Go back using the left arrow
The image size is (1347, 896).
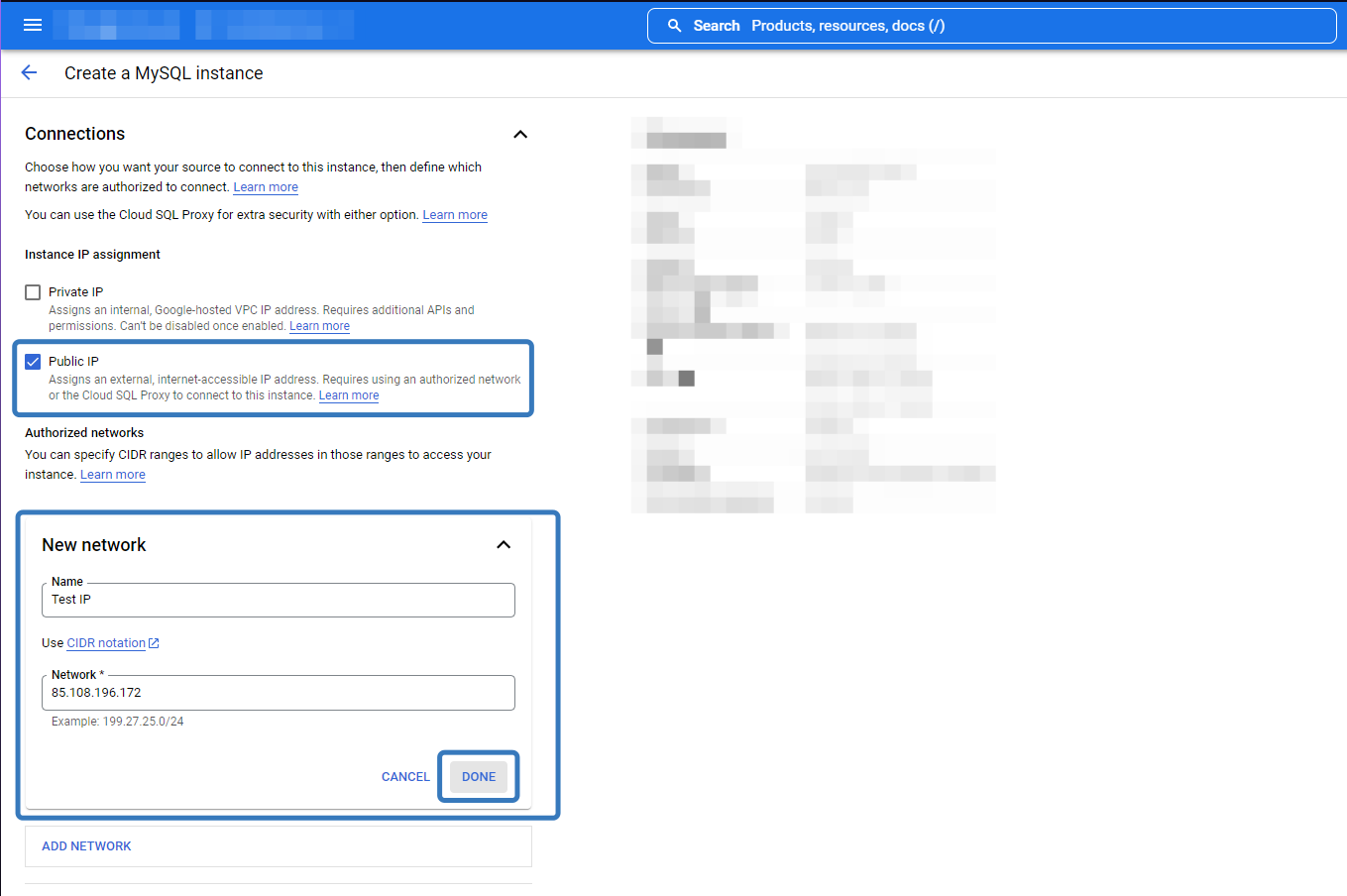(29, 72)
